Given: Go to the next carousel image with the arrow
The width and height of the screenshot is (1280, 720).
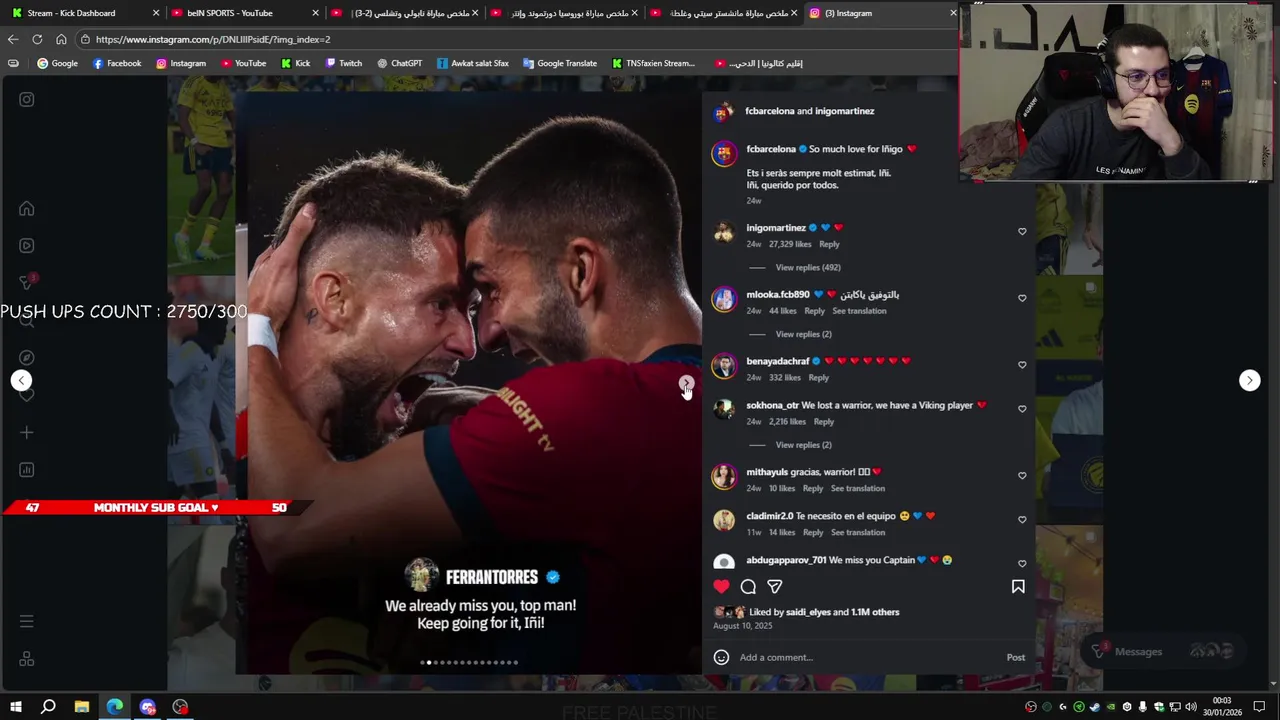Looking at the screenshot, I should pos(686,381).
